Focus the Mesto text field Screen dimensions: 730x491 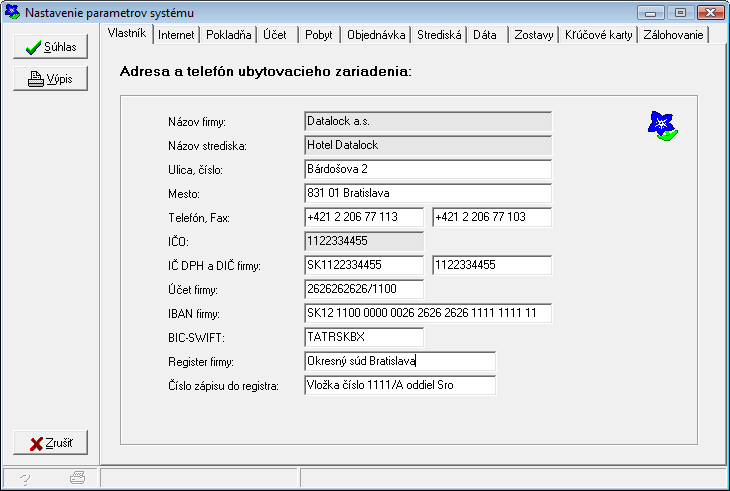pyautogui.click(x=427, y=193)
